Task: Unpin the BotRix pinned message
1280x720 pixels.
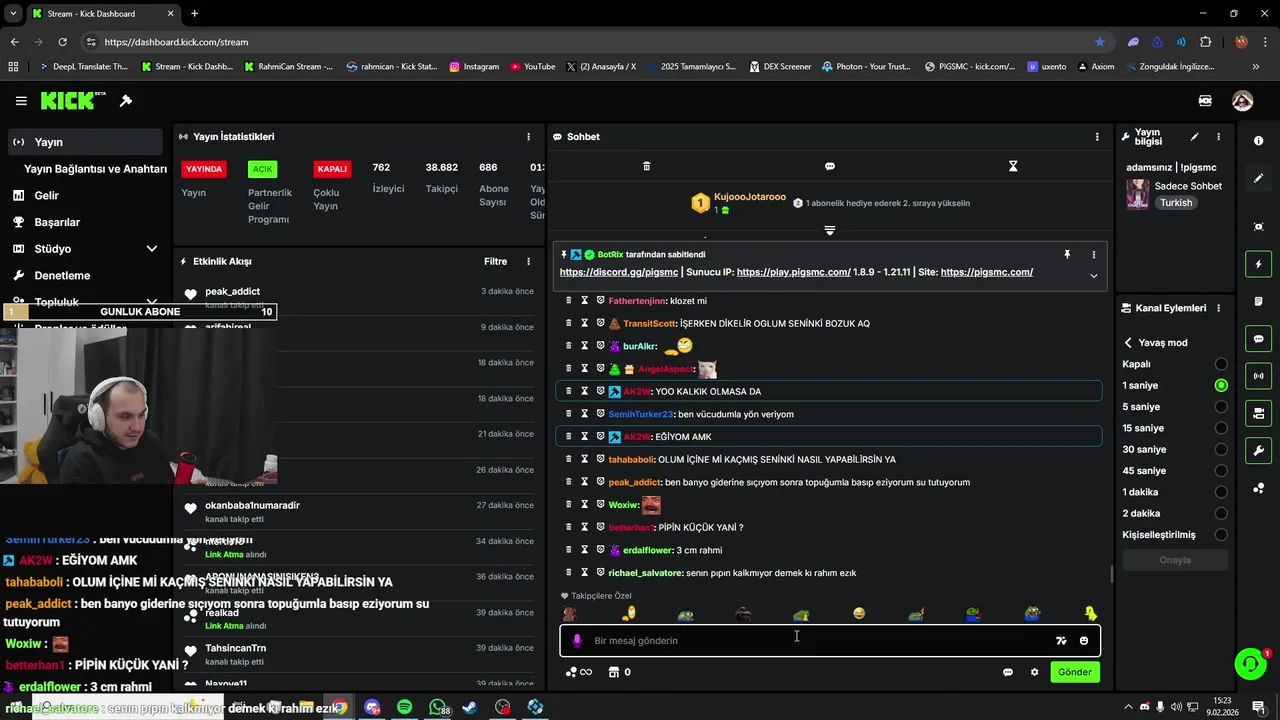Action: [1067, 255]
